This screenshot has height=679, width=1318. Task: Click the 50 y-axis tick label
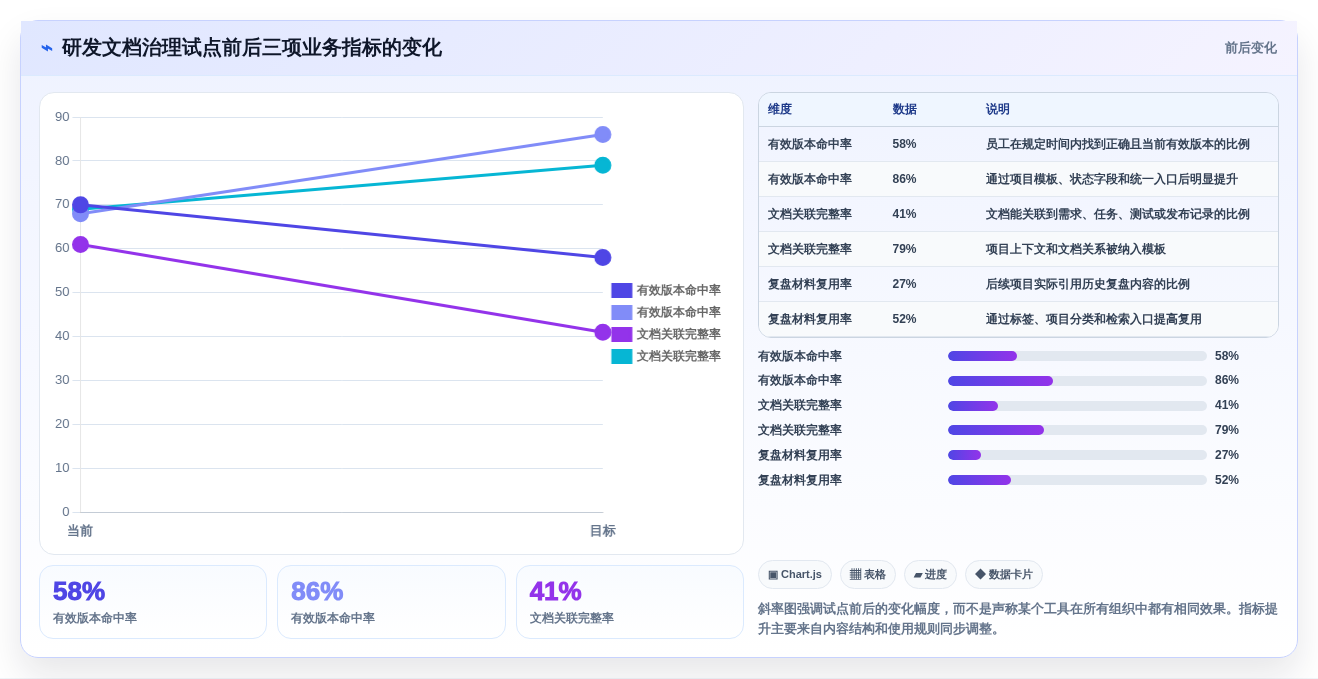click(x=62, y=292)
